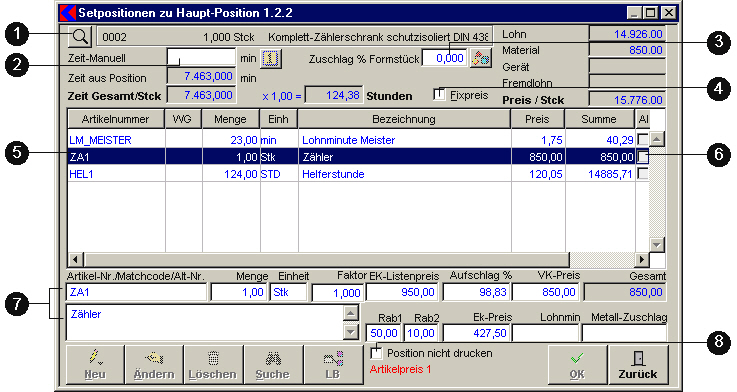Click the Zuschlag % Formstück value field

pyautogui.click(x=444, y=58)
